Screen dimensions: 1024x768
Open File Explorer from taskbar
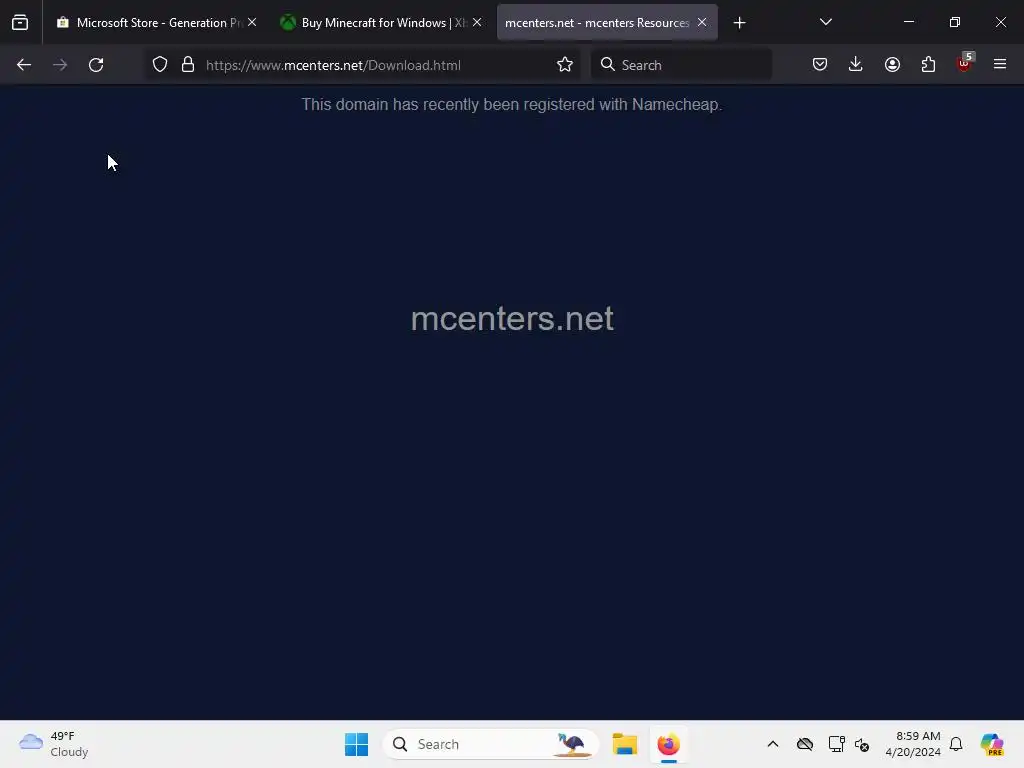pyautogui.click(x=624, y=744)
